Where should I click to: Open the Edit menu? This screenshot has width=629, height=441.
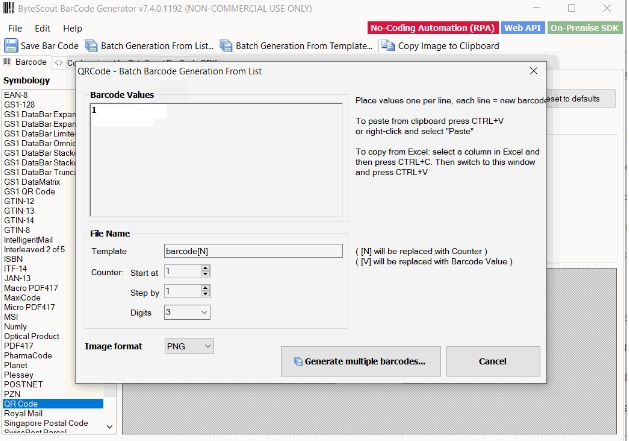click(x=43, y=28)
